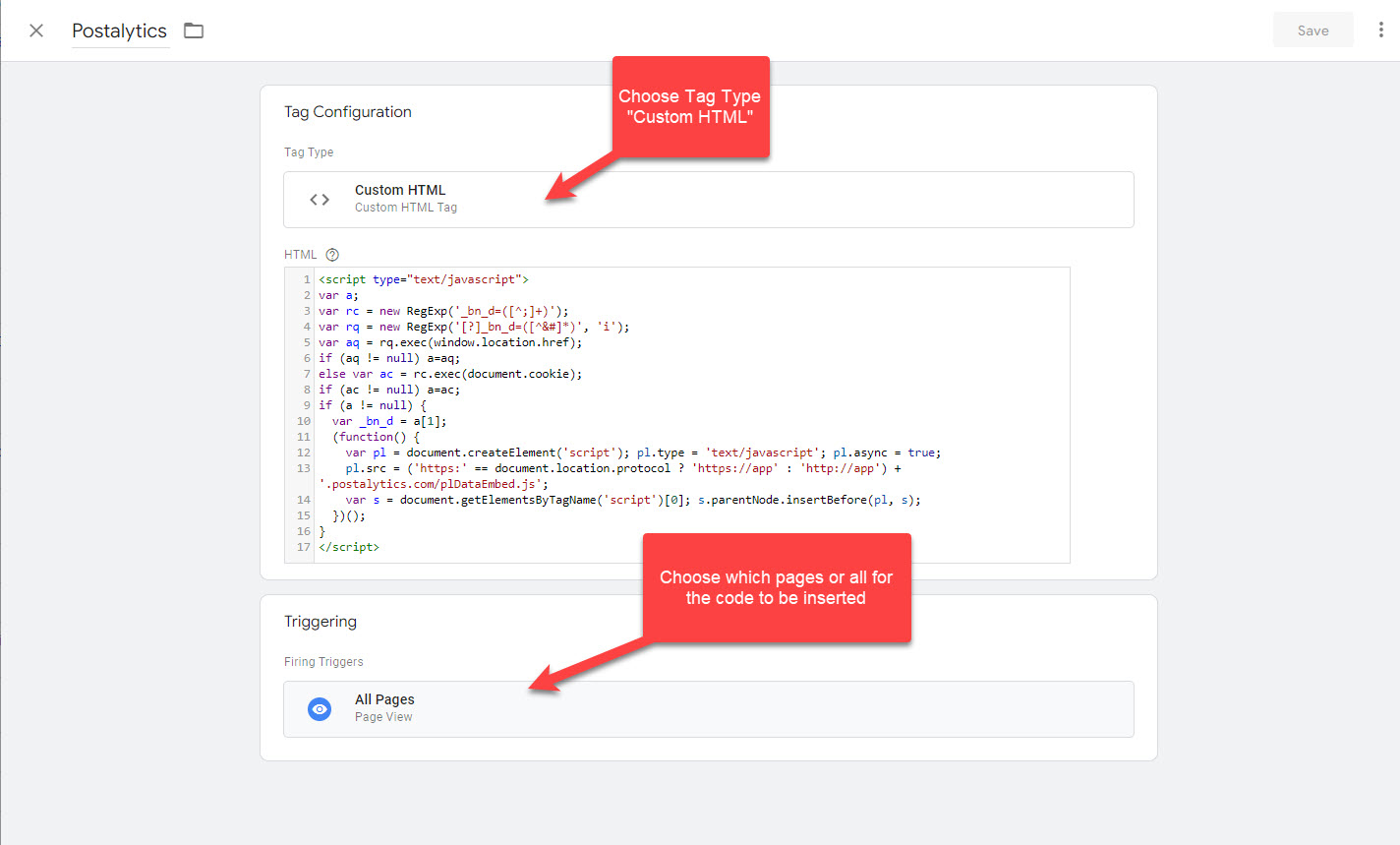Close the tag editor with the X icon
1400x845 pixels.
click(36, 30)
